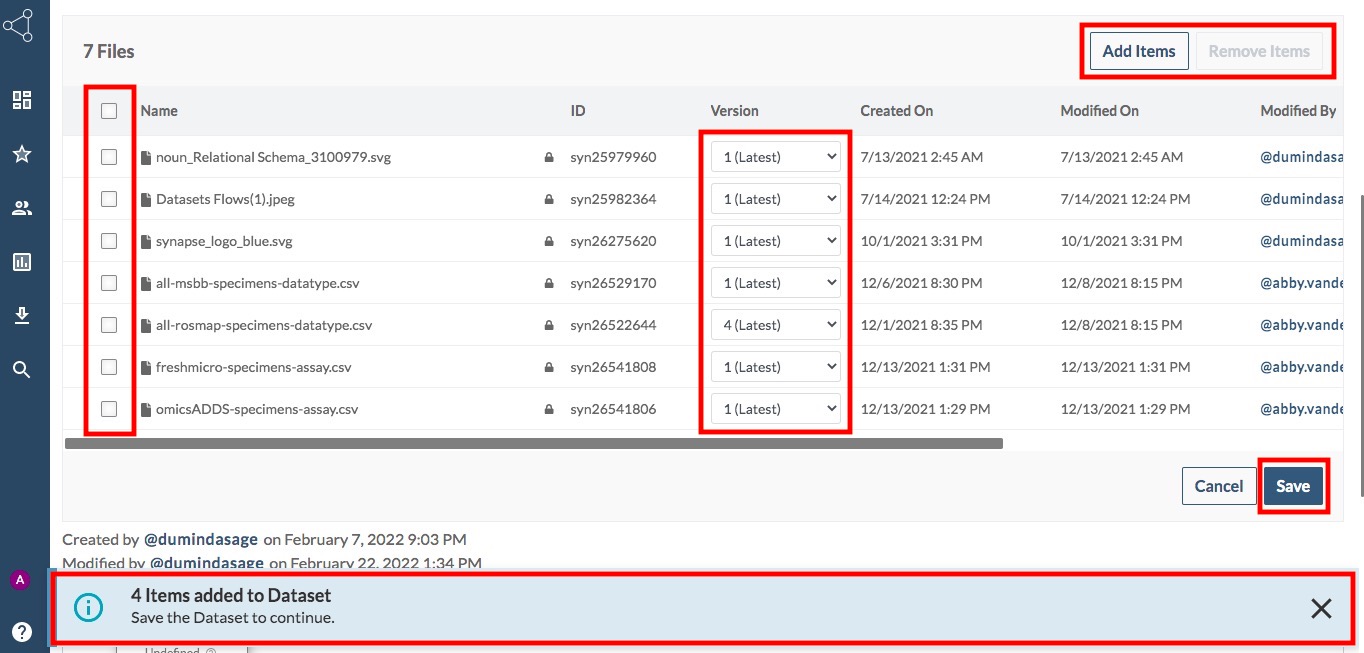The image size is (1364, 653).
Task: Click the Search magnifier icon
Action: click(22, 369)
